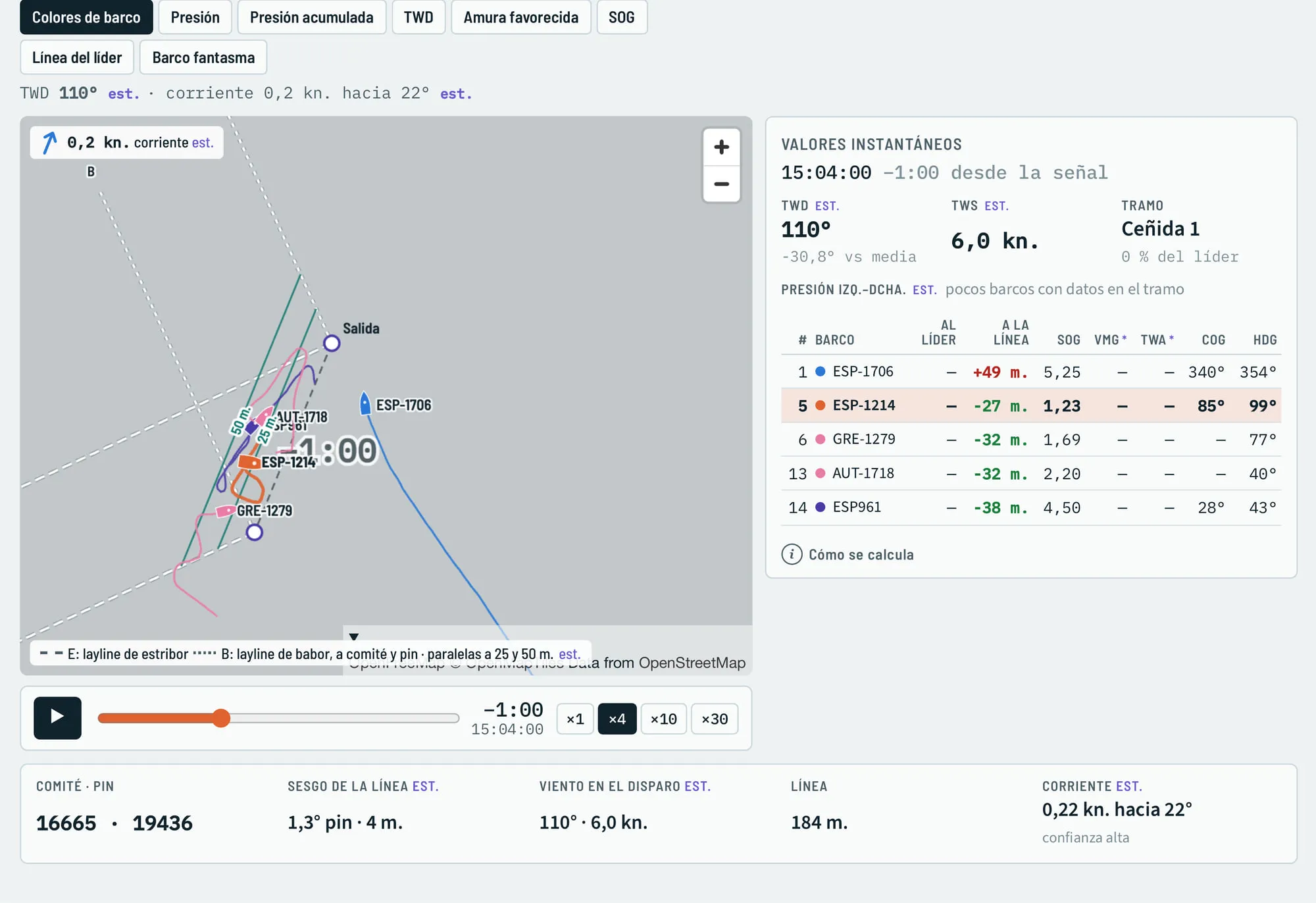Play the race replay
Screen dimensions: 1316x903
57,717
